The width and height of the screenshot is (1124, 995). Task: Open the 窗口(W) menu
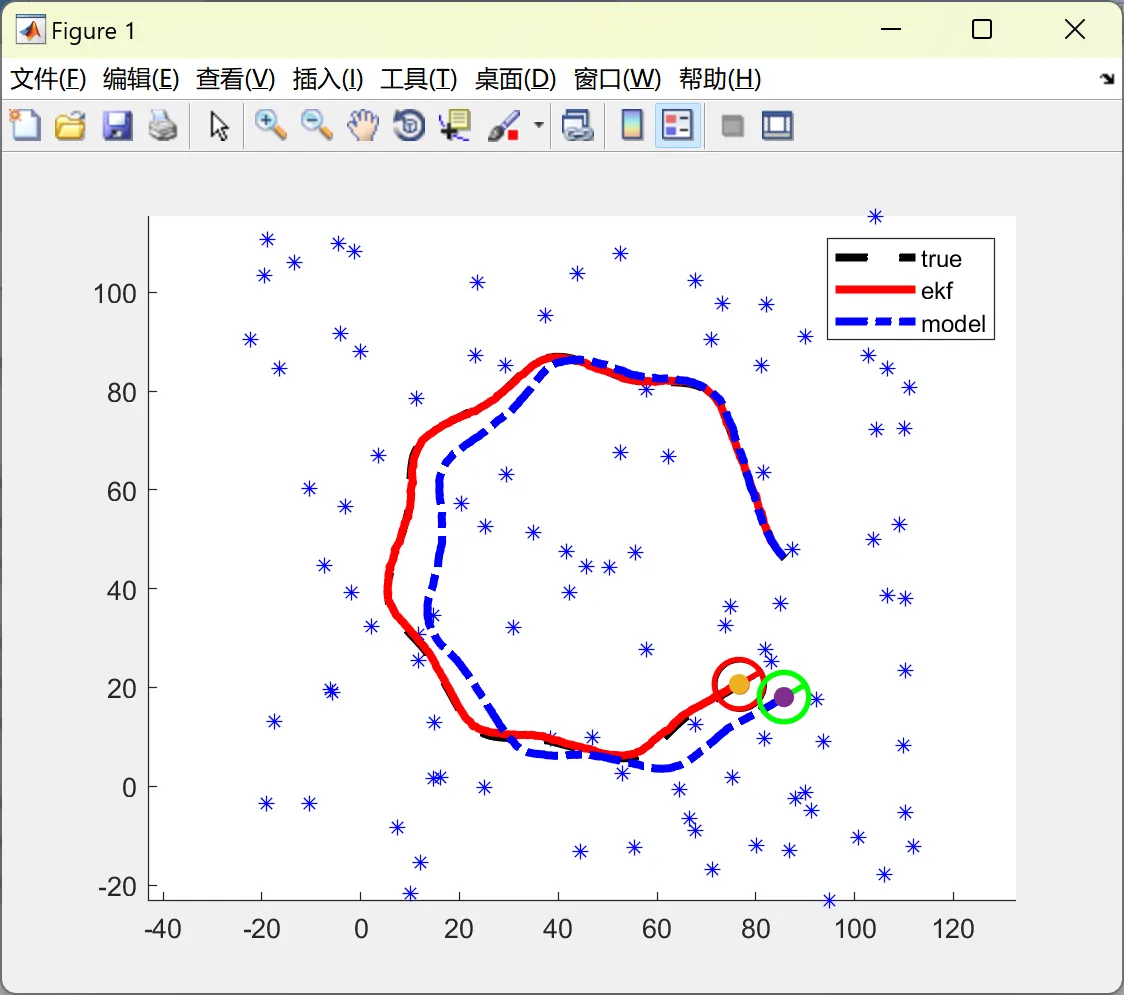coord(617,79)
